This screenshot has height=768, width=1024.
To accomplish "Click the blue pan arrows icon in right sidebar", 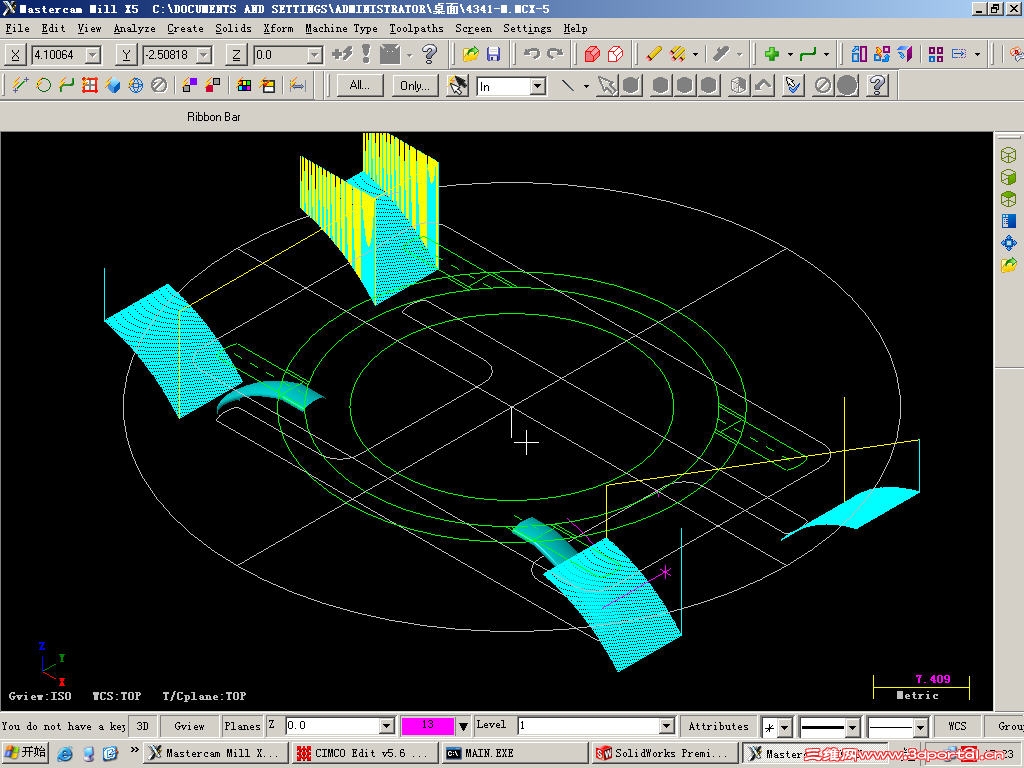I will [1008, 244].
